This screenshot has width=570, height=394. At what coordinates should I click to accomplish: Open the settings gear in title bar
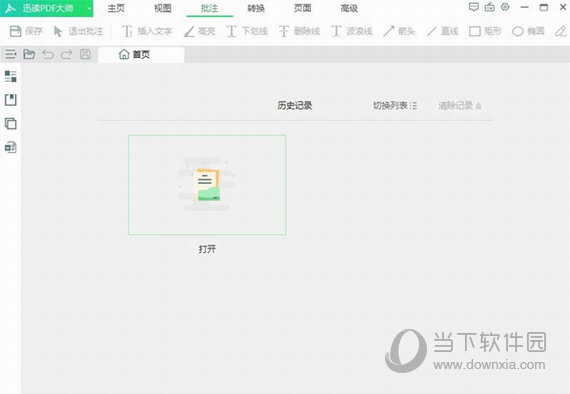pyautogui.click(x=505, y=7)
